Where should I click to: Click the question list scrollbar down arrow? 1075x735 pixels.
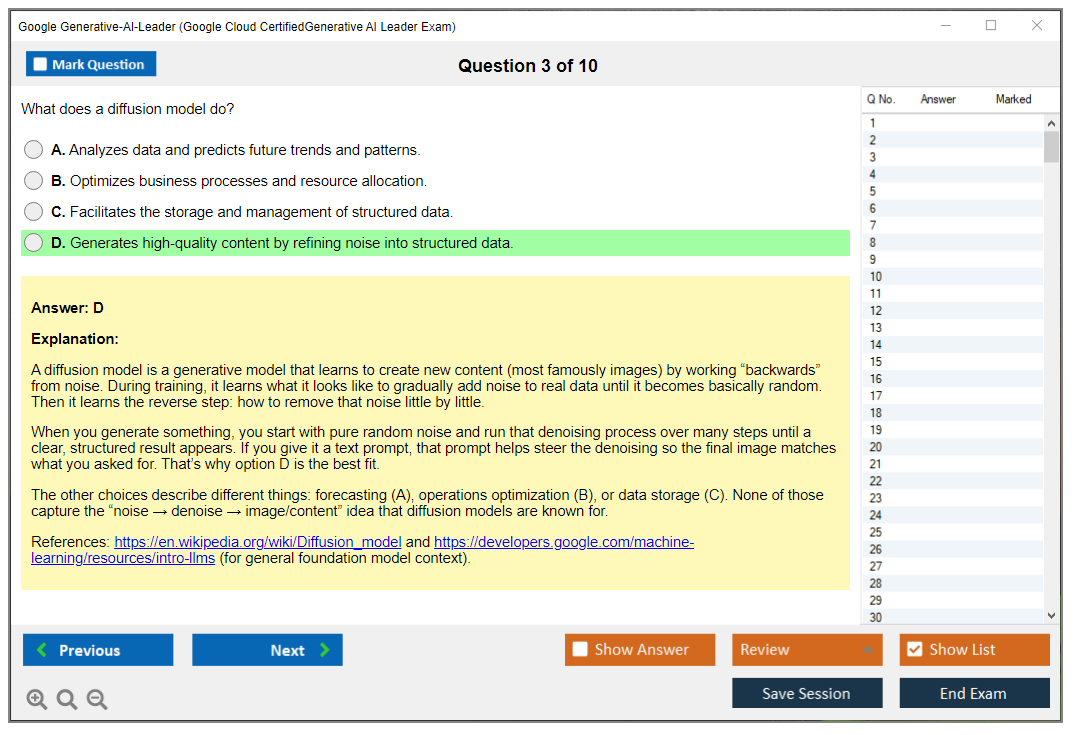1050,615
